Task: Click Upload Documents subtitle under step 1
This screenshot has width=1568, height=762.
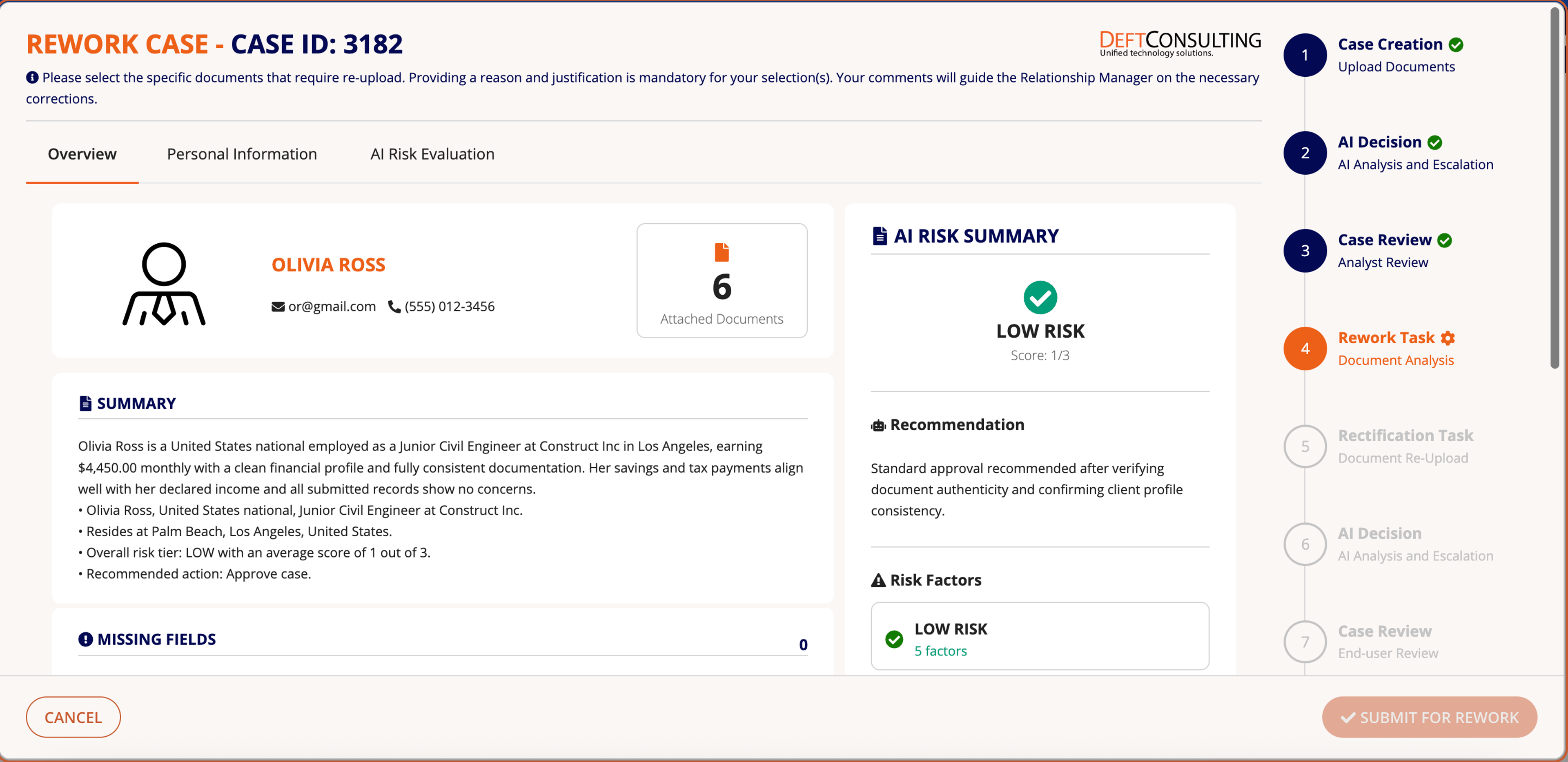Action: coord(1396,67)
